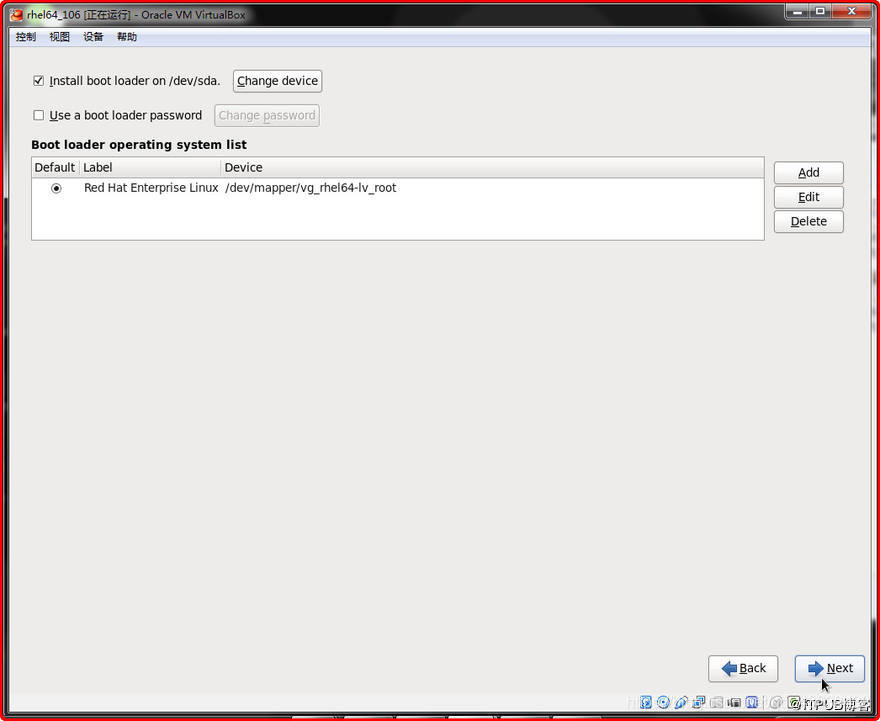
Task: Click the Label column header
Action: pyautogui.click(x=150, y=167)
